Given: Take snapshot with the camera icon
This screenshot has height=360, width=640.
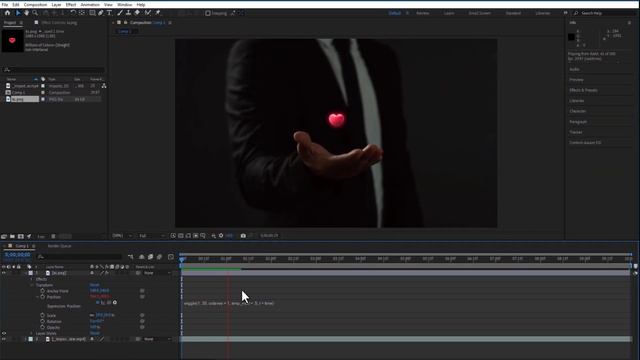Looking at the screenshot, I should (243, 236).
